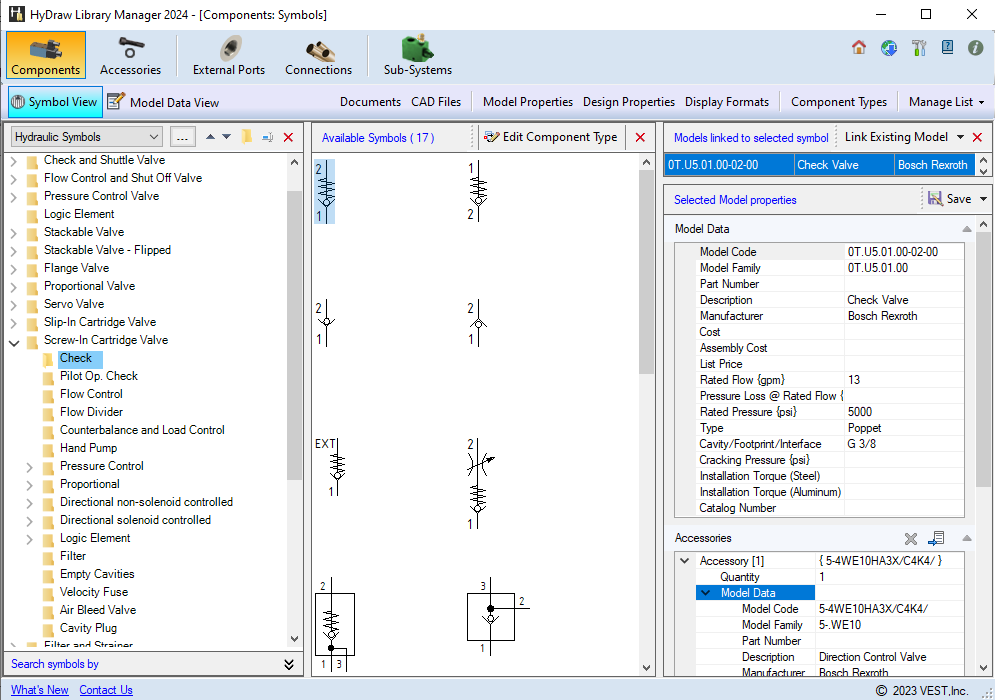The height and width of the screenshot is (700, 995).
Task: Toggle Symbol View mode
Action: pyautogui.click(x=55, y=102)
